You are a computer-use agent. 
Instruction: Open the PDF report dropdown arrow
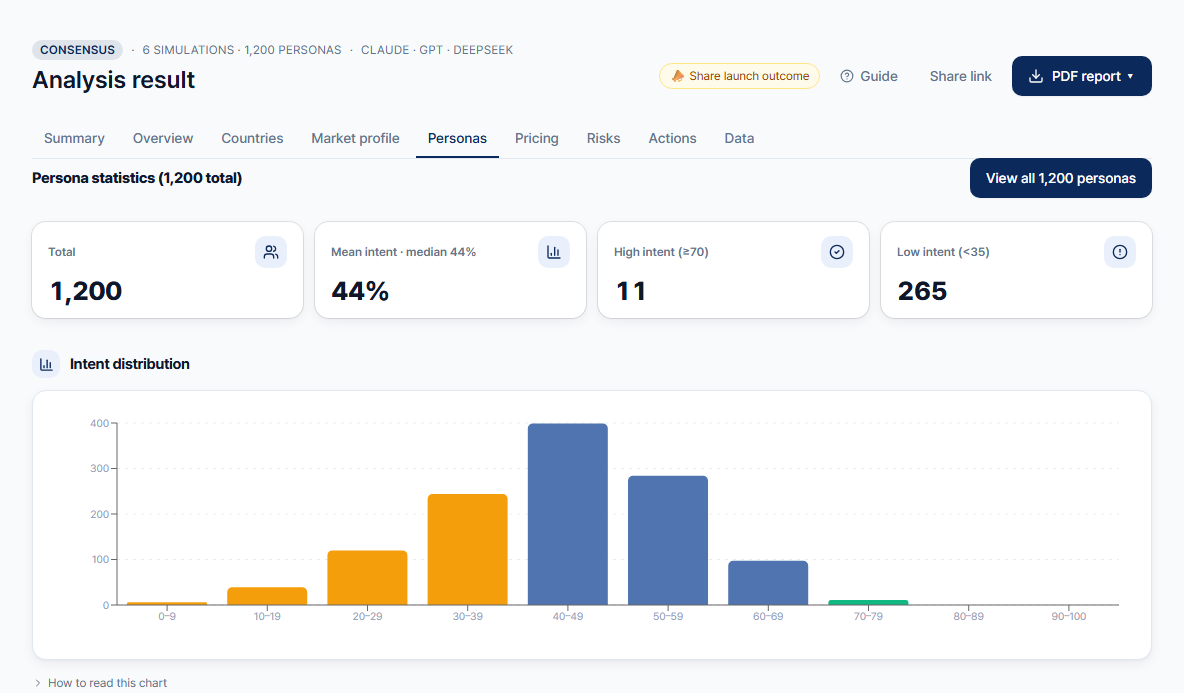click(x=1130, y=76)
